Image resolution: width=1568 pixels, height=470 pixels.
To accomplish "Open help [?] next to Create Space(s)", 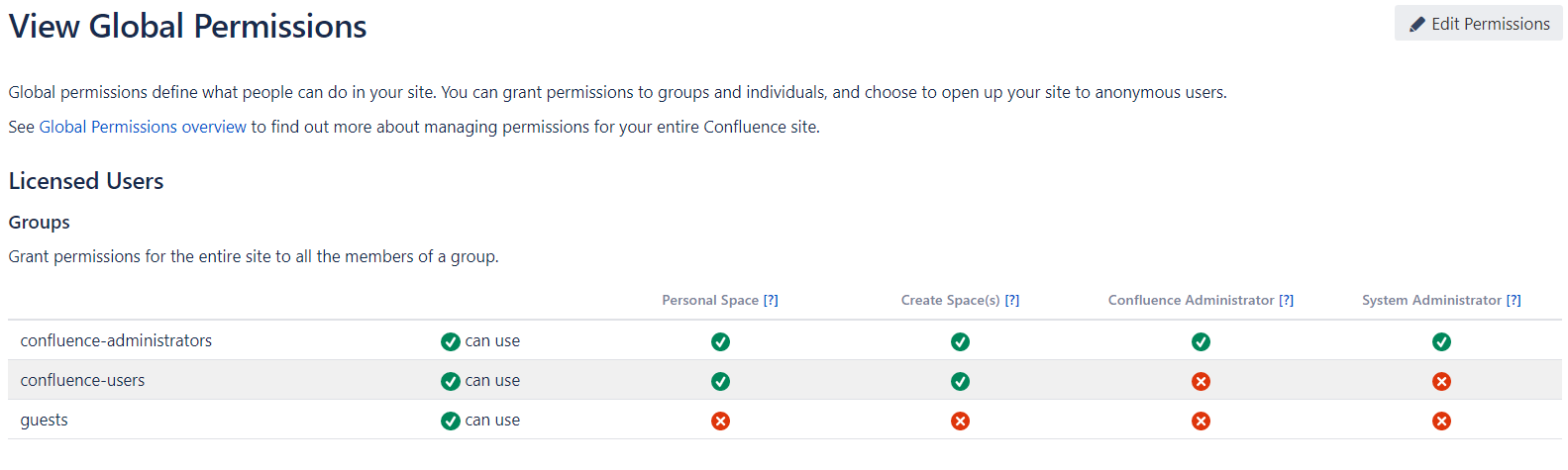I will point(1012,300).
